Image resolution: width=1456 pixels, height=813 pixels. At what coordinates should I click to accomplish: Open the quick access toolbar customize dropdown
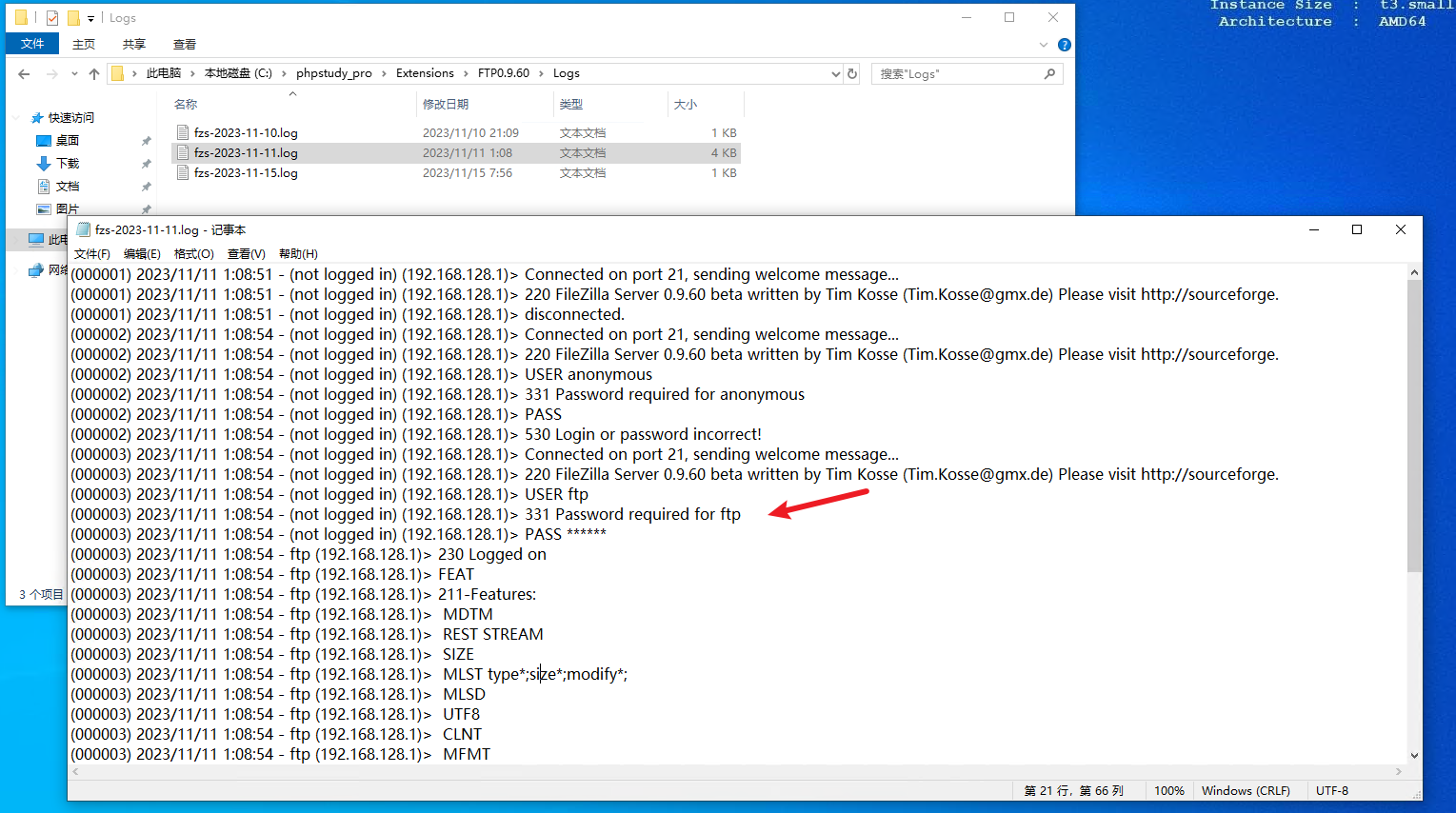click(x=90, y=18)
